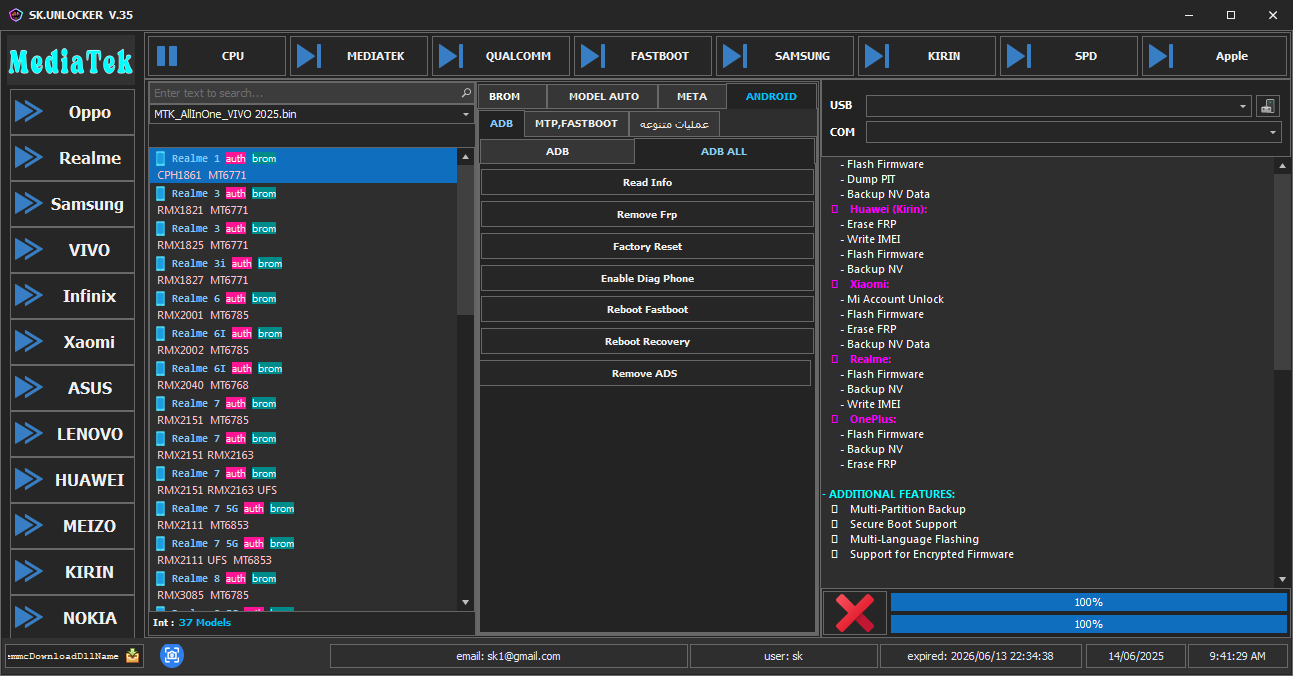This screenshot has width=1293, height=676.
Task: Click the model list scroll-up arrow
Action: pos(465,156)
